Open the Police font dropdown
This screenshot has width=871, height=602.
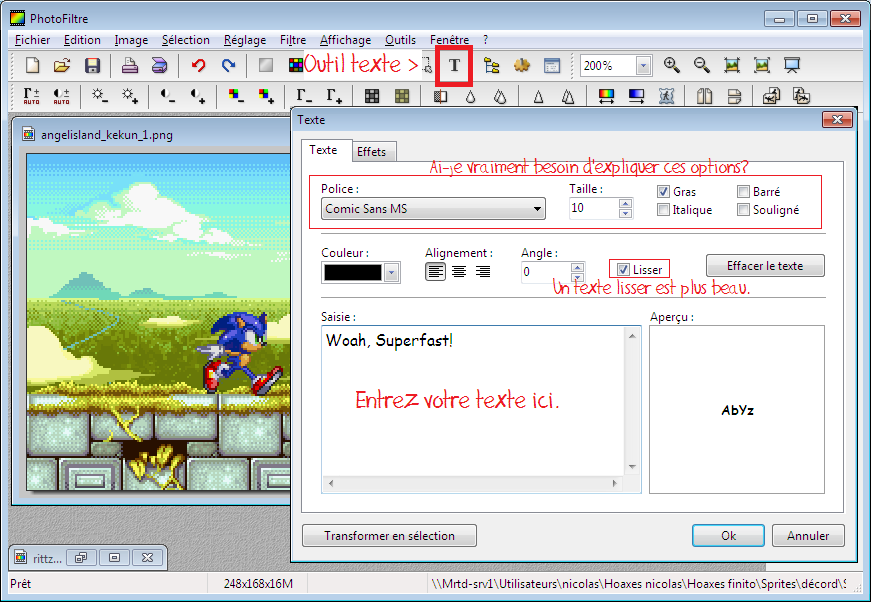click(538, 210)
